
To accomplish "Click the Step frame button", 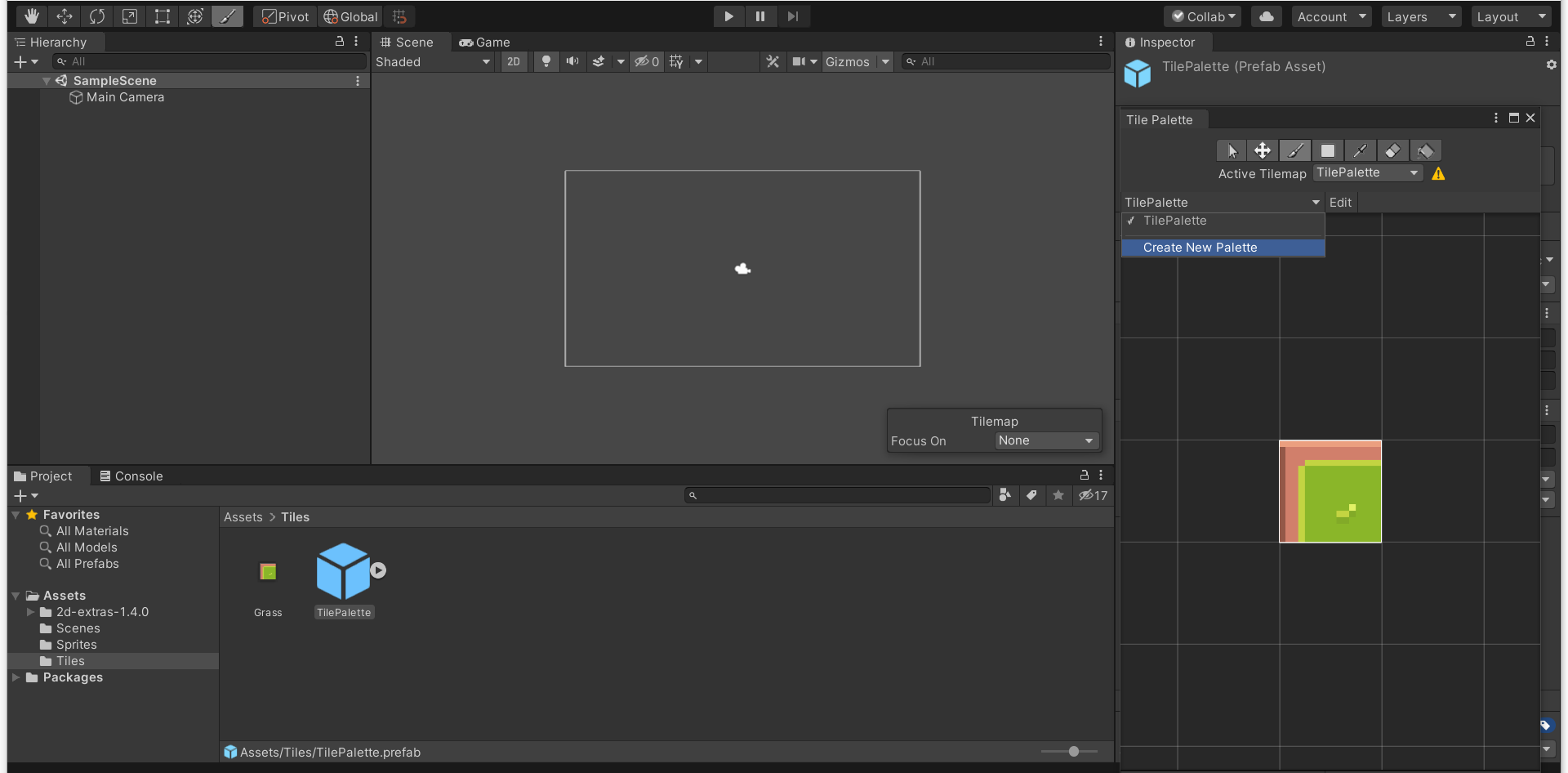I will [x=793, y=16].
